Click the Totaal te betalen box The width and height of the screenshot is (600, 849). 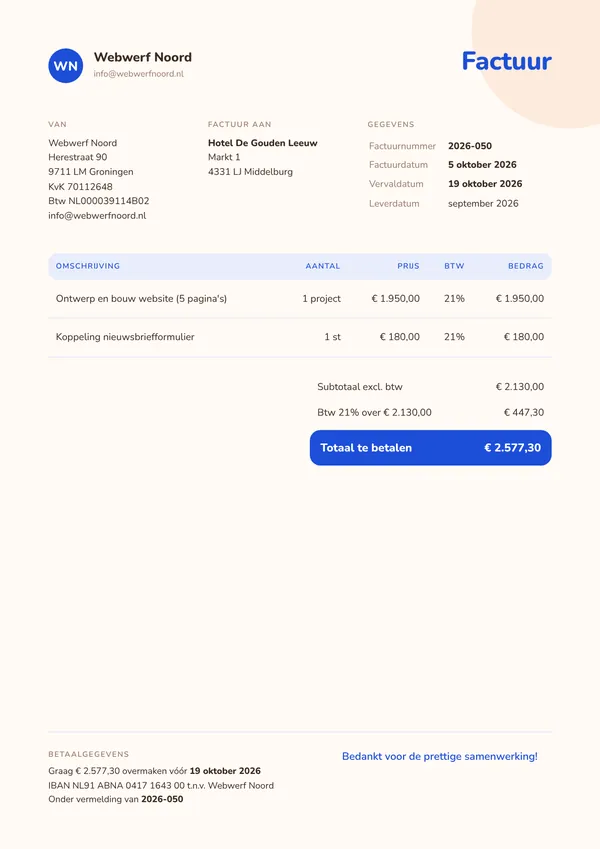[431, 448]
